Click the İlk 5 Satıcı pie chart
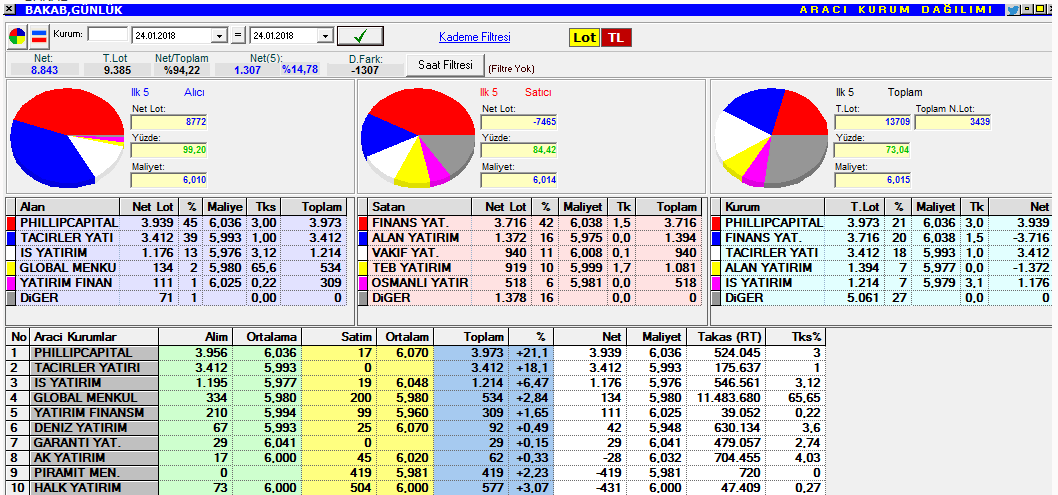 (x=418, y=137)
